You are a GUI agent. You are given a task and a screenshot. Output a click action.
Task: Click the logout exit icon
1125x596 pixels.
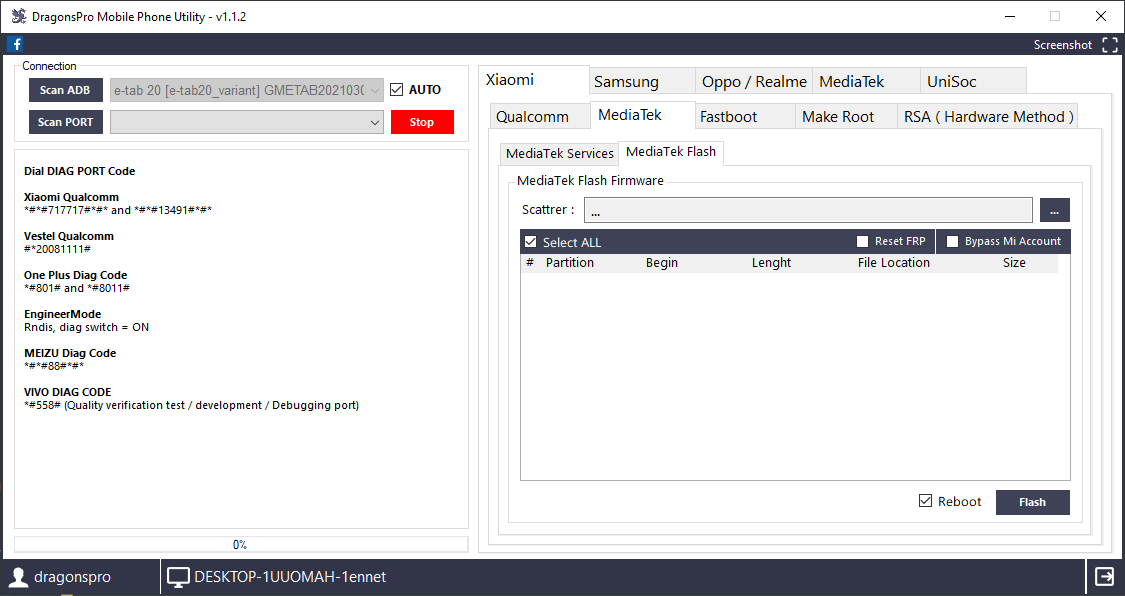(1104, 576)
